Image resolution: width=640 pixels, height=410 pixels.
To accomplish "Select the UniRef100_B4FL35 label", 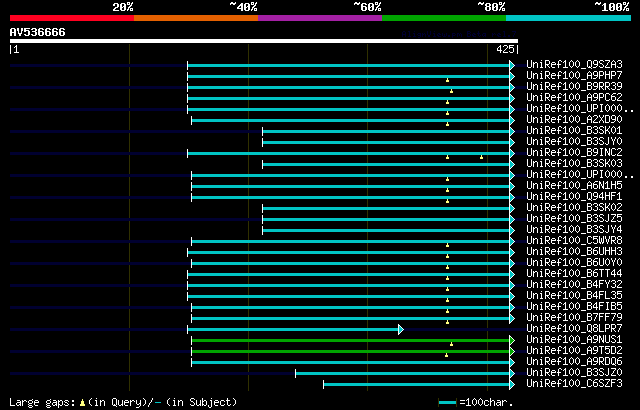I will tap(574, 296).
